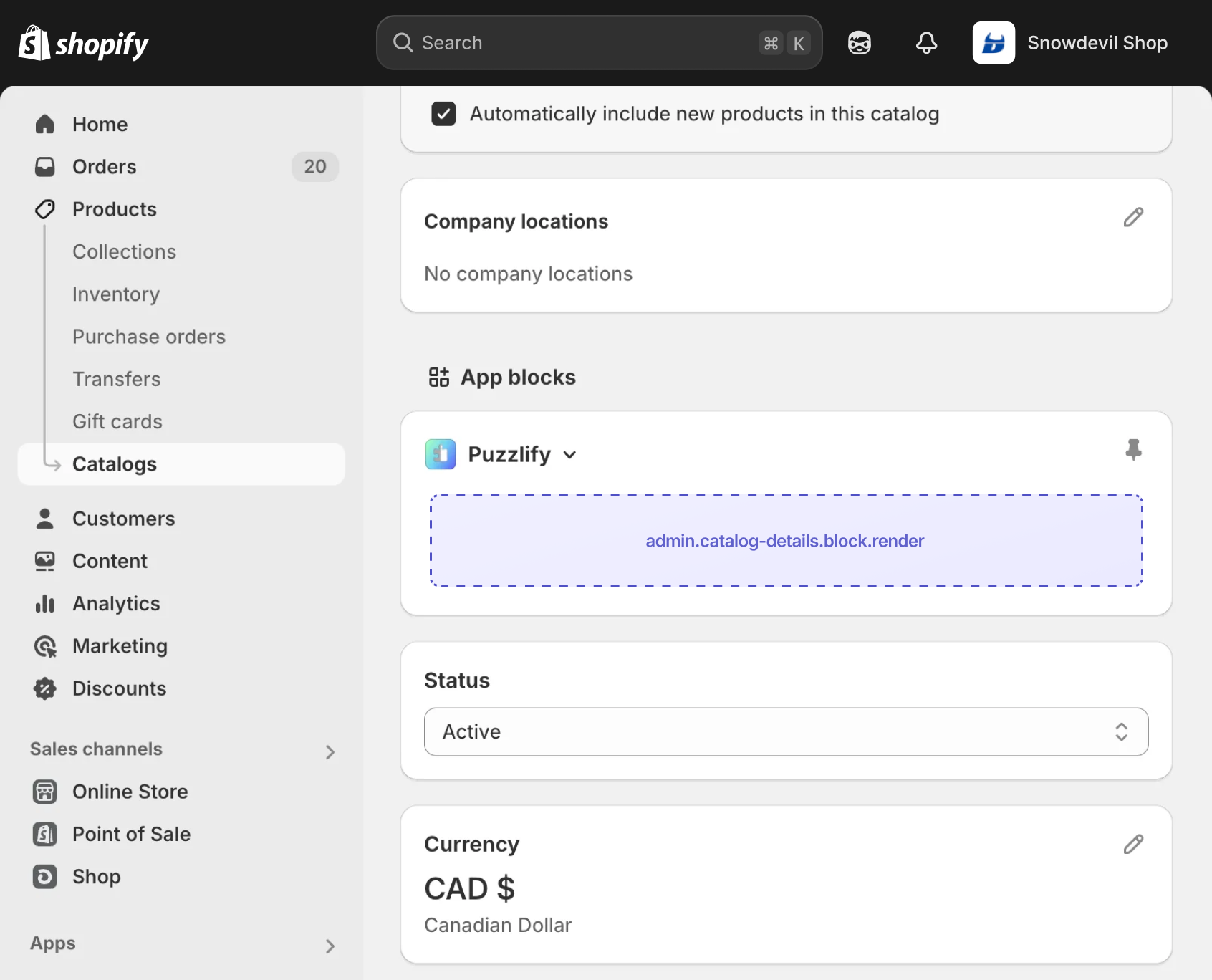The height and width of the screenshot is (980, 1212).
Task: Click the Content icon in sidebar
Action: point(45,561)
